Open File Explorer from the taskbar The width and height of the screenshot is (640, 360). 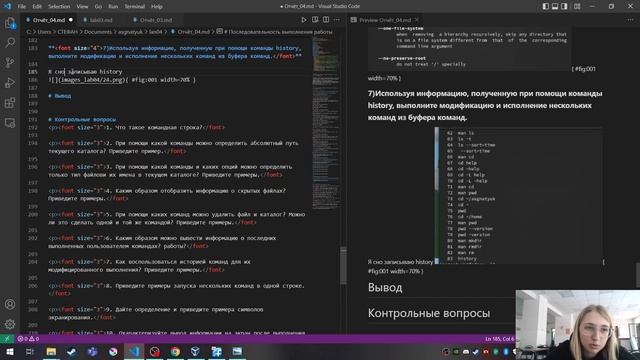[x=51, y=351]
